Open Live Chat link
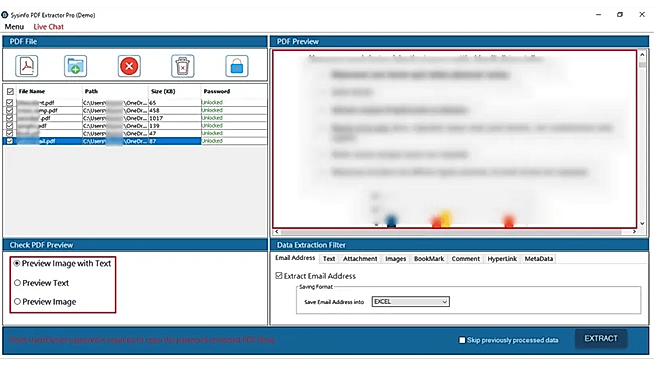 [x=48, y=27]
